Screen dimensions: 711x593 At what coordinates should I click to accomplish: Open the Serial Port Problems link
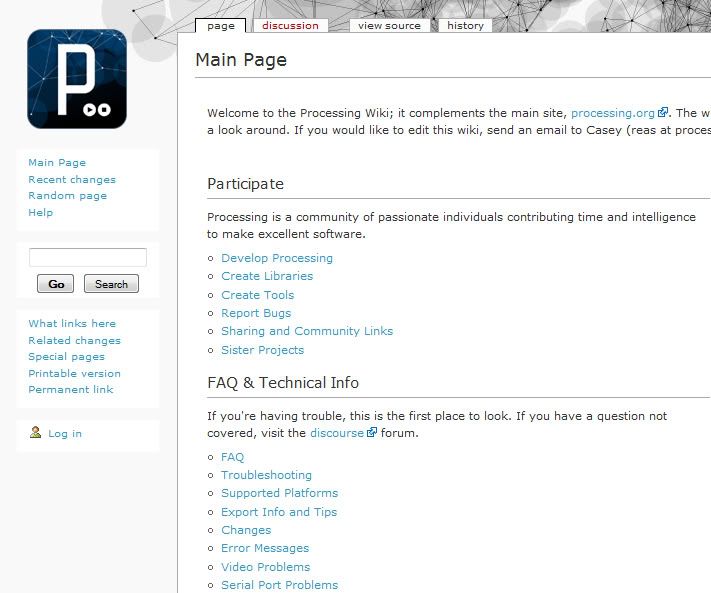(x=279, y=585)
